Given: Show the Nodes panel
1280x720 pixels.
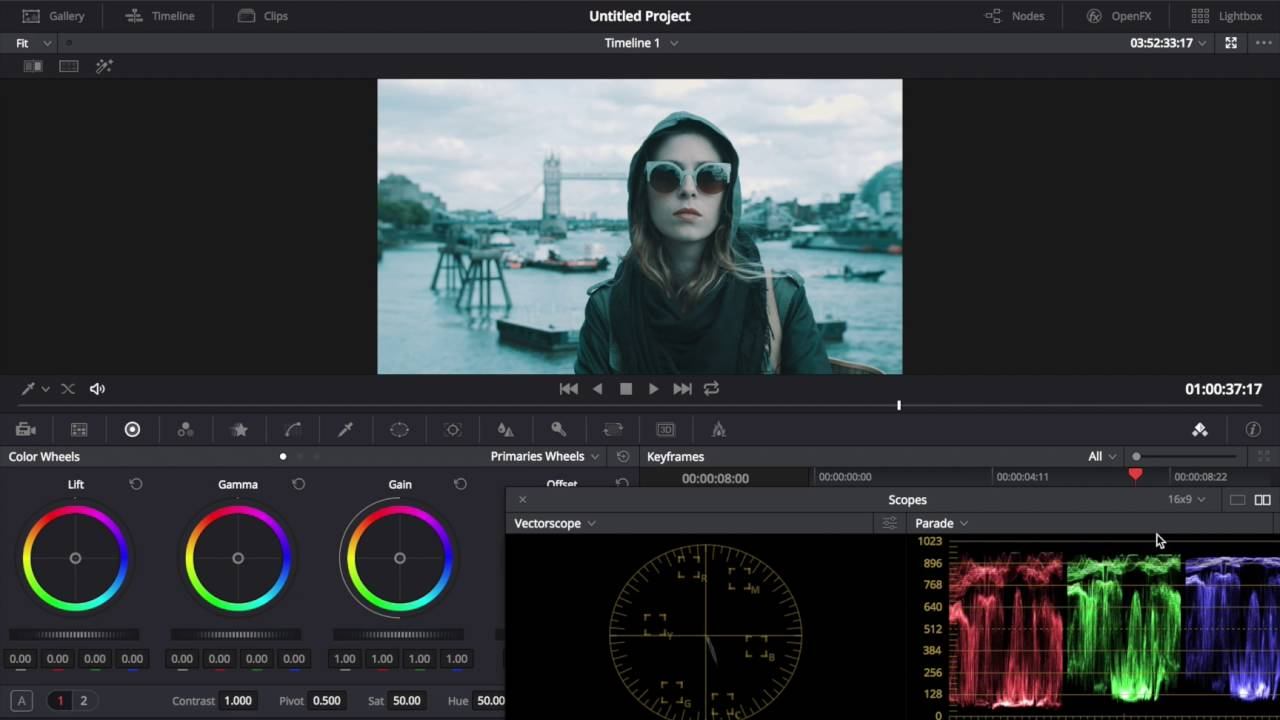Looking at the screenshot, I should point(1015,16).
